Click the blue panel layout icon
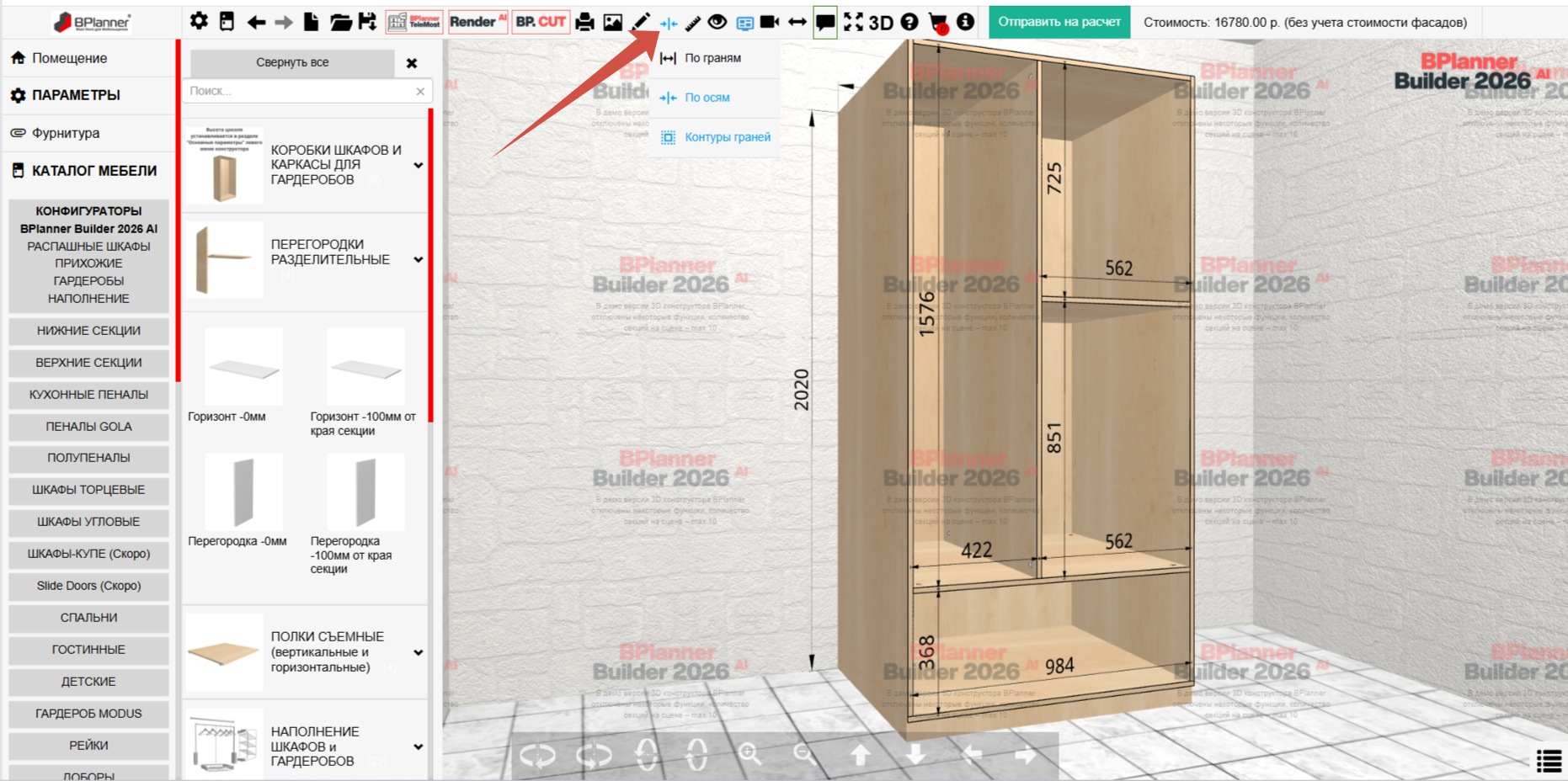 point(744,23)
